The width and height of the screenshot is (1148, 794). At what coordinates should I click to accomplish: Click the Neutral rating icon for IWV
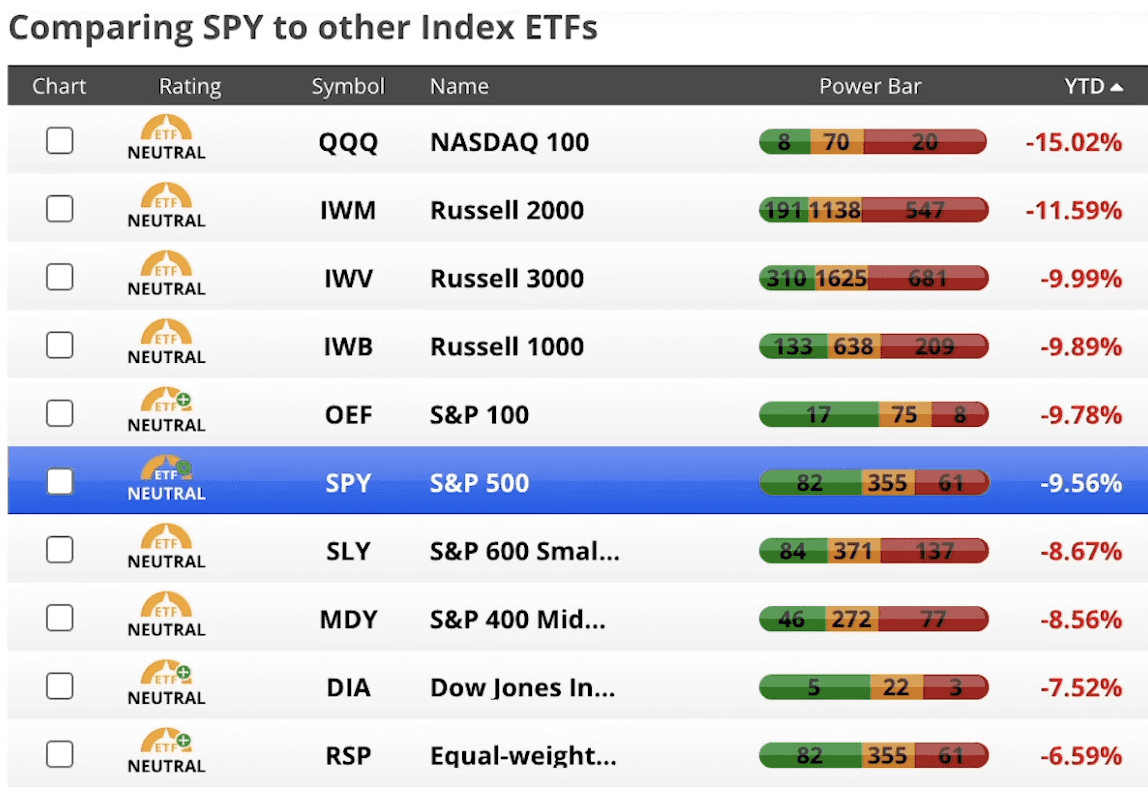166,273
